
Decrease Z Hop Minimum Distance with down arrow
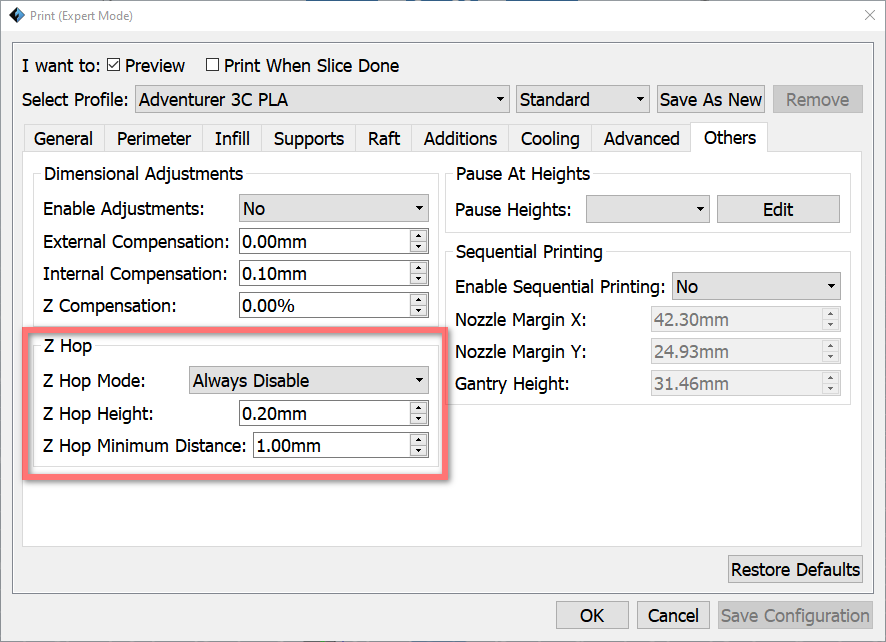(418, 451)
